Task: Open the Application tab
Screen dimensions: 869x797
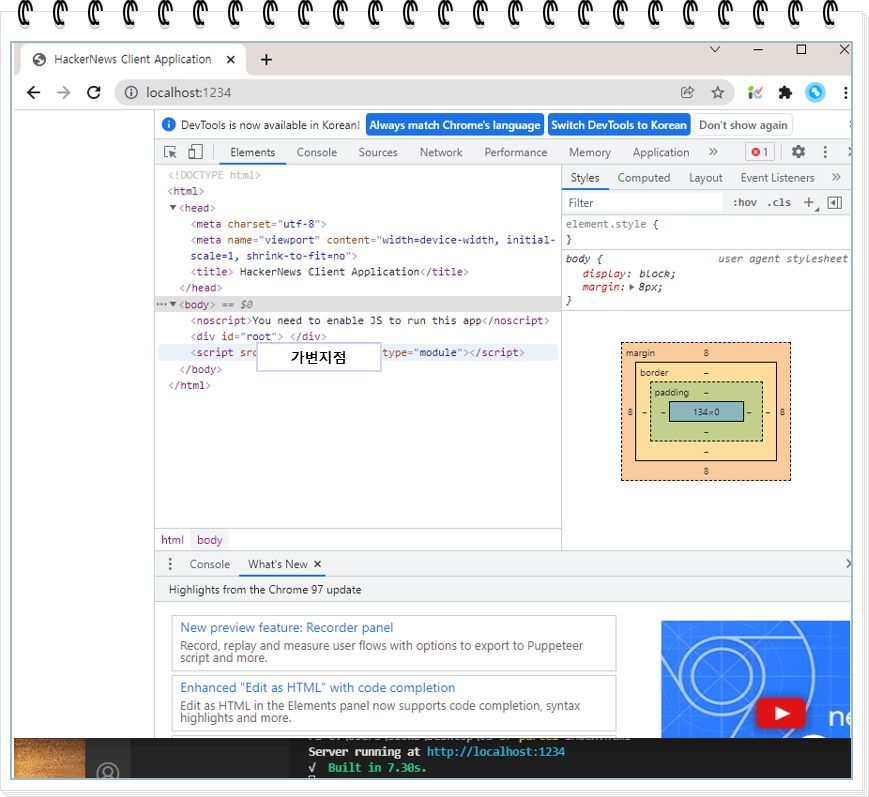Action: [x=661, y=152]
